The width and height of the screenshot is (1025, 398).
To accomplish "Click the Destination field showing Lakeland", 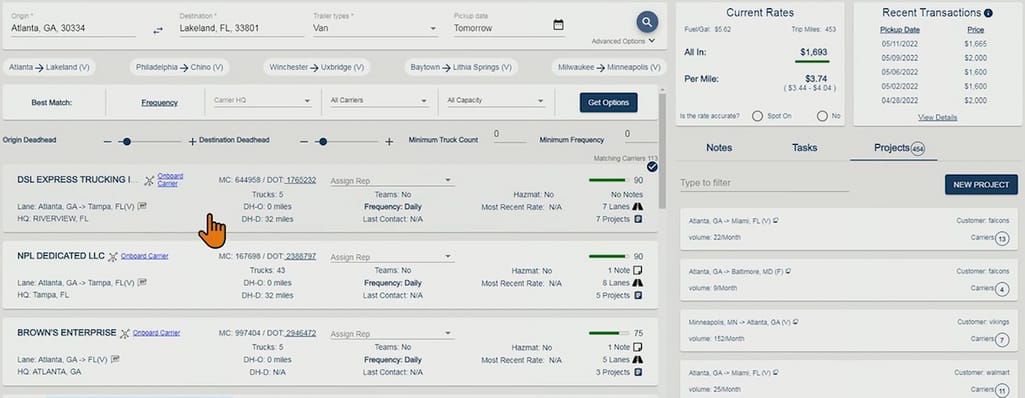I will 242,28.
